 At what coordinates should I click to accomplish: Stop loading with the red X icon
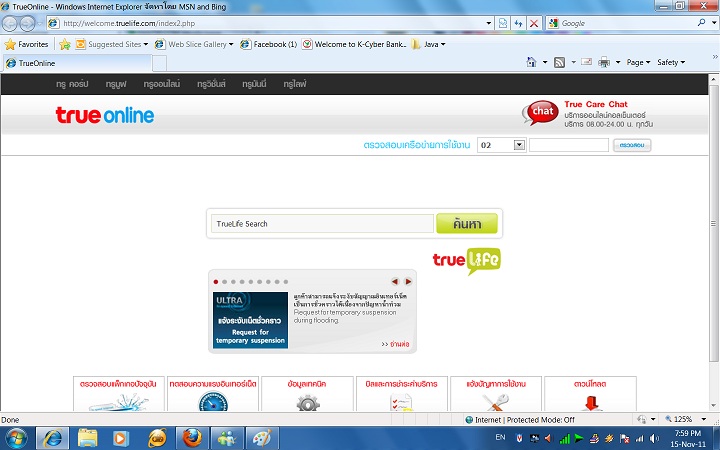tap(534, 23)
